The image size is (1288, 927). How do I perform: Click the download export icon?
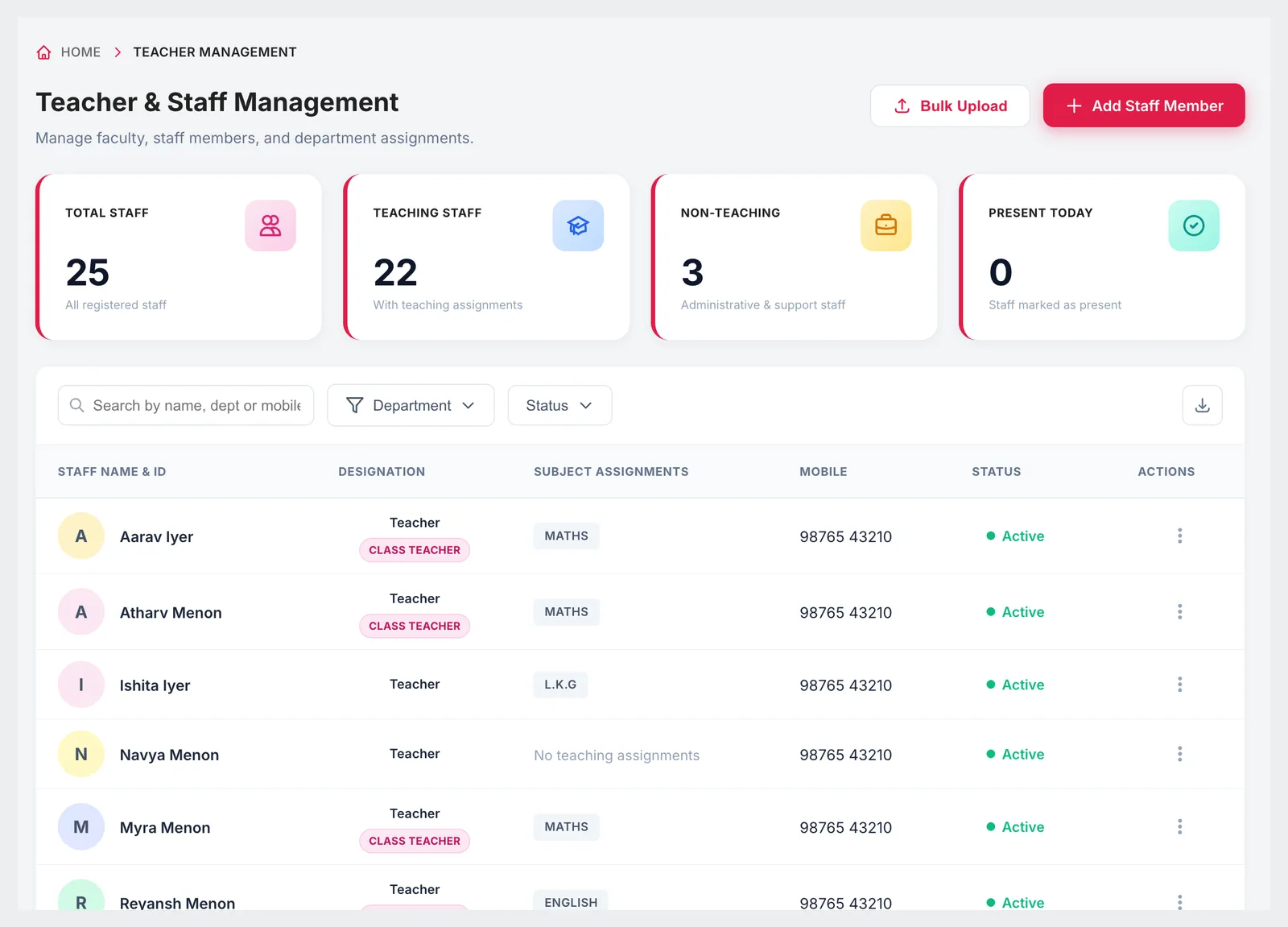1203,405
